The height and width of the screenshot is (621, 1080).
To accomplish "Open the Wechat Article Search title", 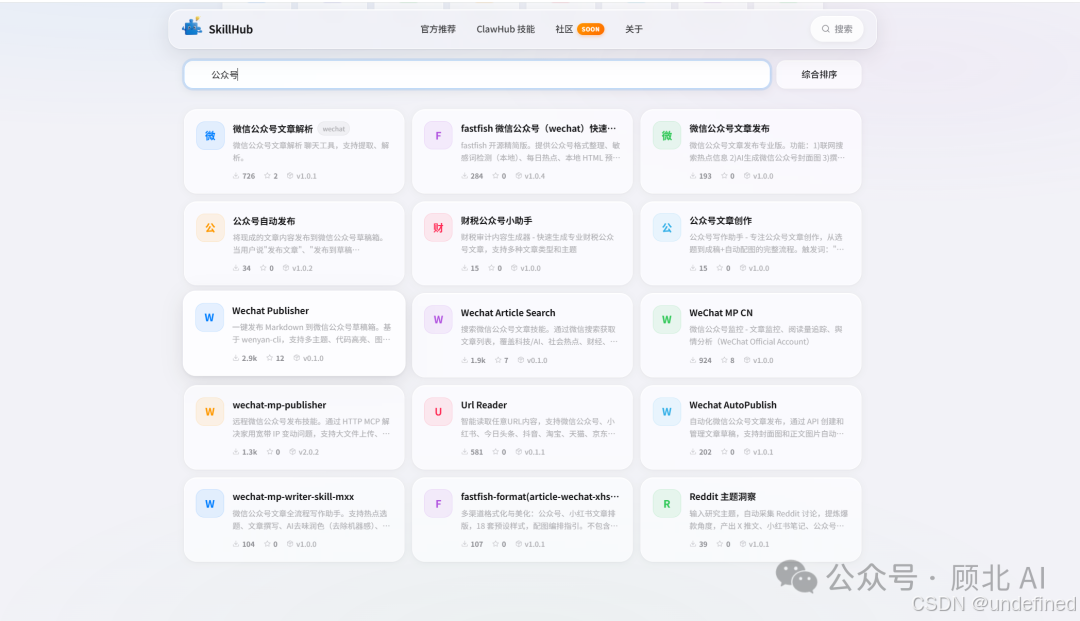I will (508, 313).
